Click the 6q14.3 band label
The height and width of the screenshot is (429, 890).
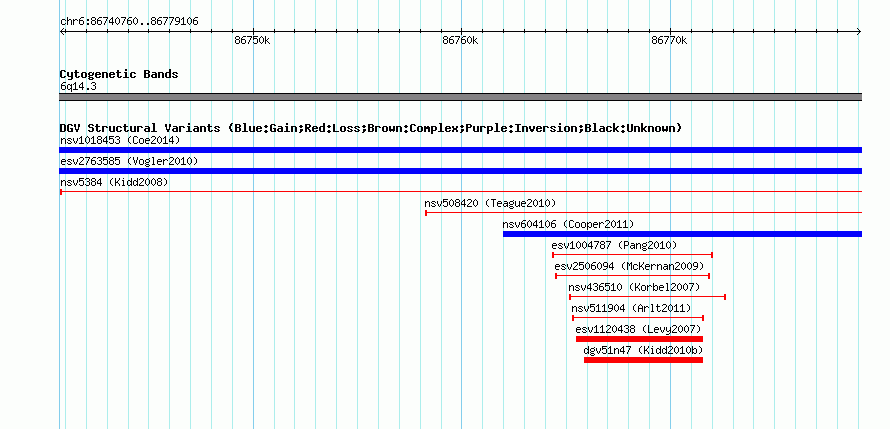point(78,86)
